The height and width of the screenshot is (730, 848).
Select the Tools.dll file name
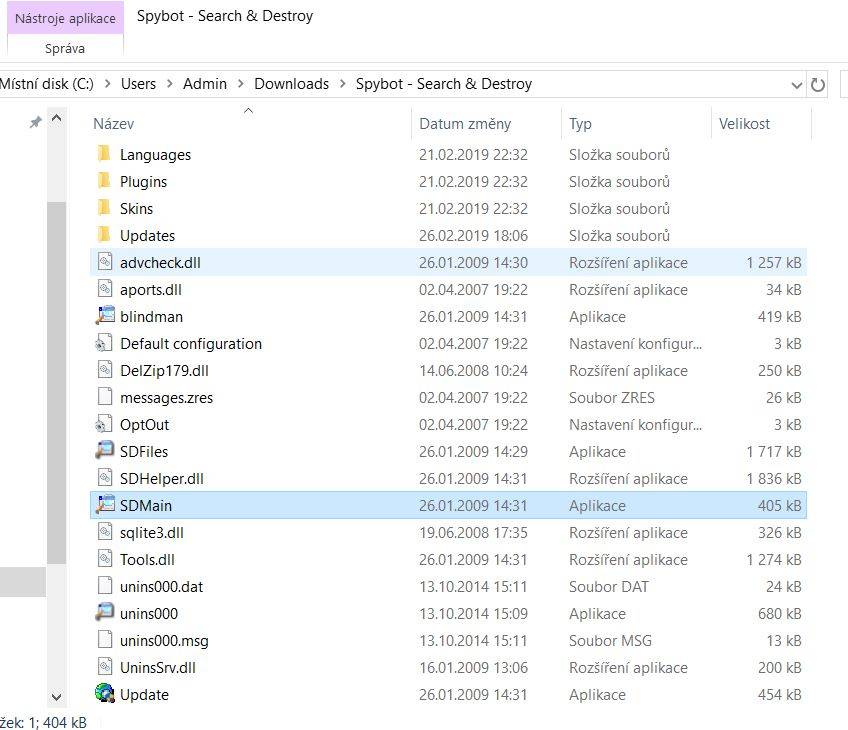click(147, 560)
